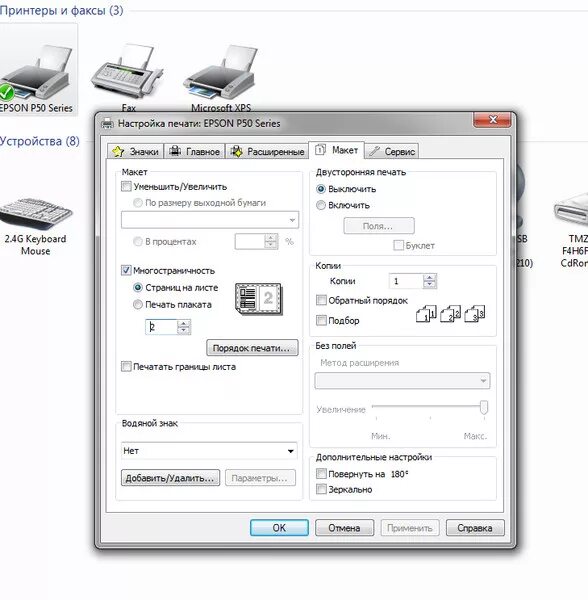Viewport: 588px width, 600px height.
Task: Open the Главное tab
Action: pyautogui.click(x=195, y=152)
